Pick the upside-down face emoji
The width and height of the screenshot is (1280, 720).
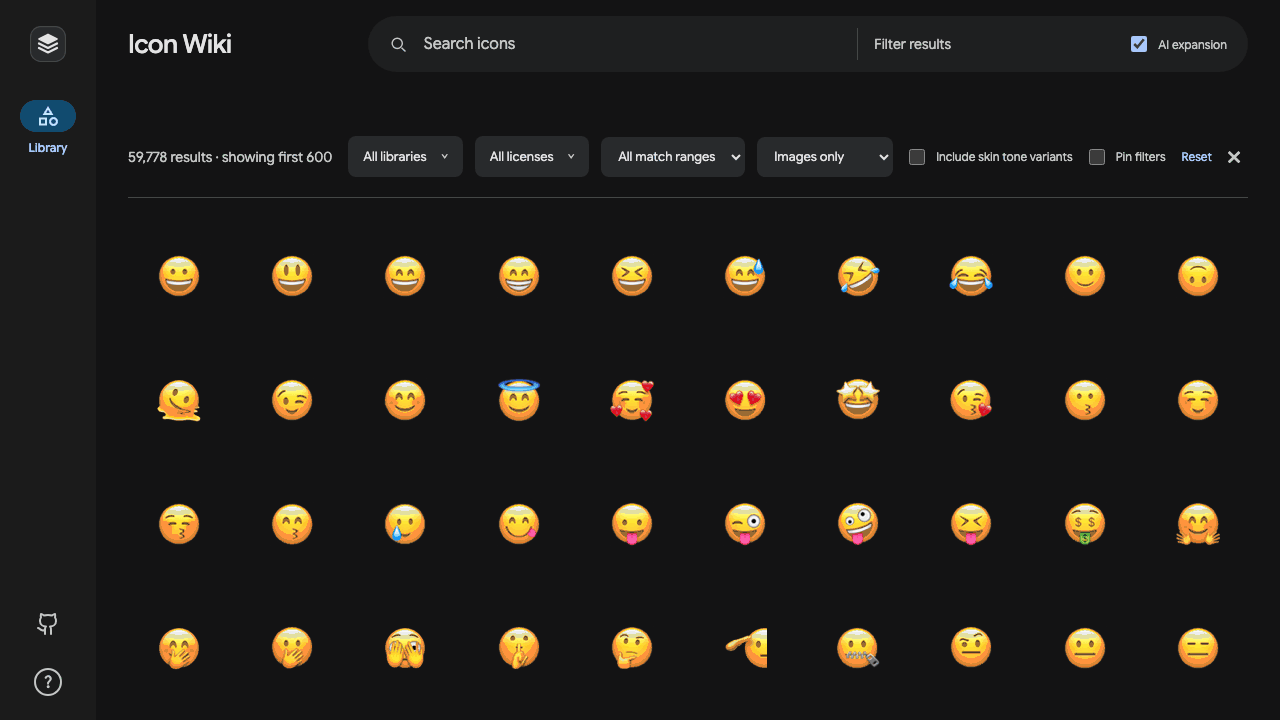[1198, 276]
